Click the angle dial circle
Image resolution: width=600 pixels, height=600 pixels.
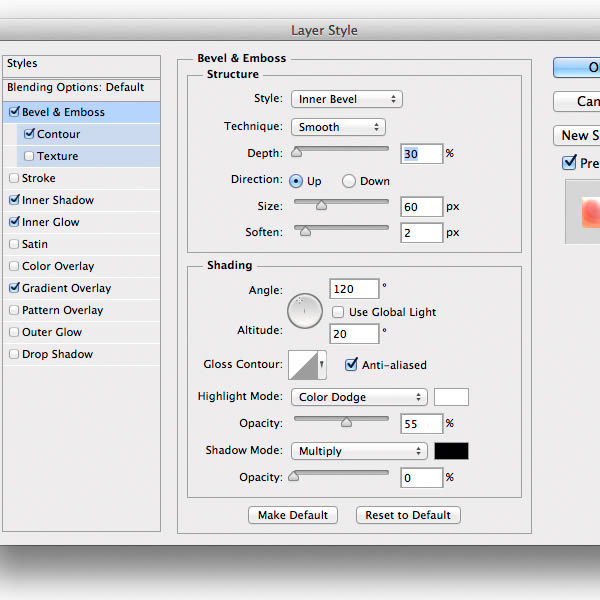[305, 311]
